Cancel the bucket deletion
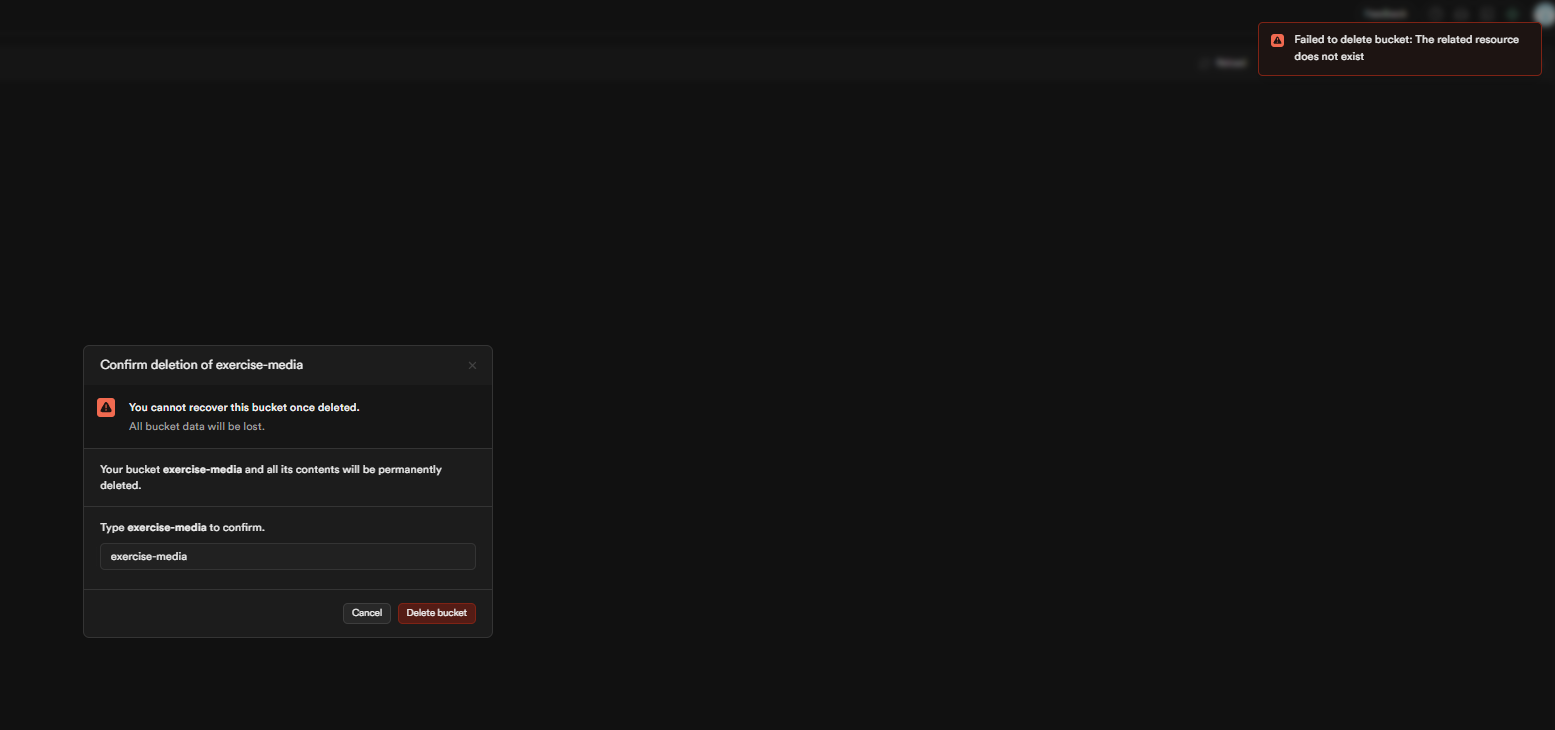Image resolution: width=1555 pixels, height=730 pixels. (367, 613)
